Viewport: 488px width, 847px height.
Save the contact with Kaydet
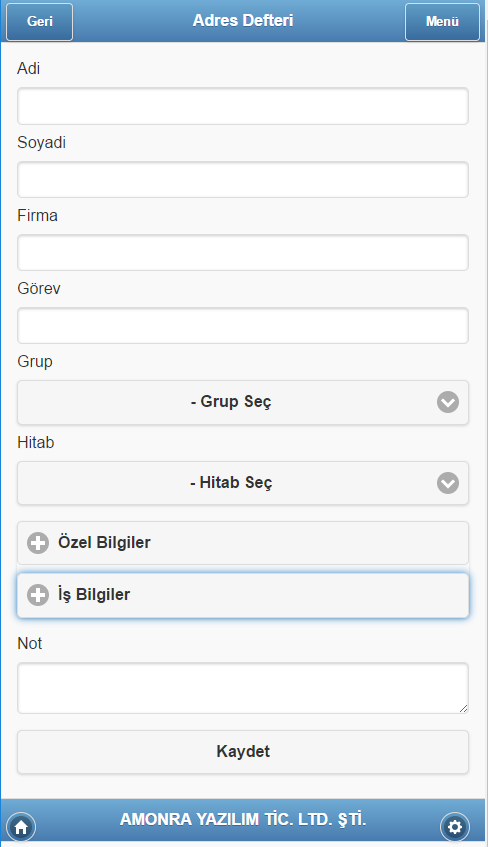click(243, 752)
